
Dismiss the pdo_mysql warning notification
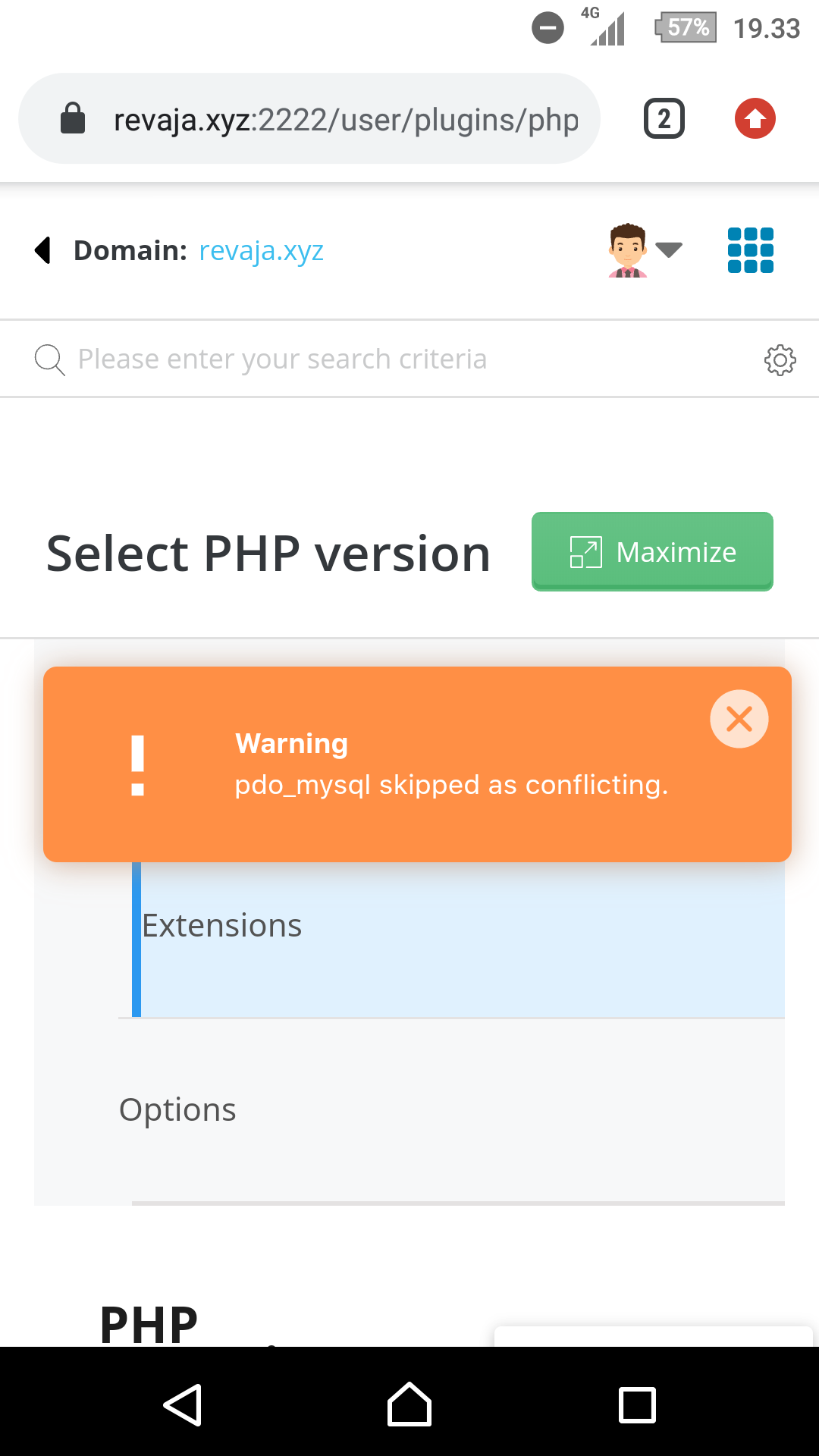pos(739,719)
